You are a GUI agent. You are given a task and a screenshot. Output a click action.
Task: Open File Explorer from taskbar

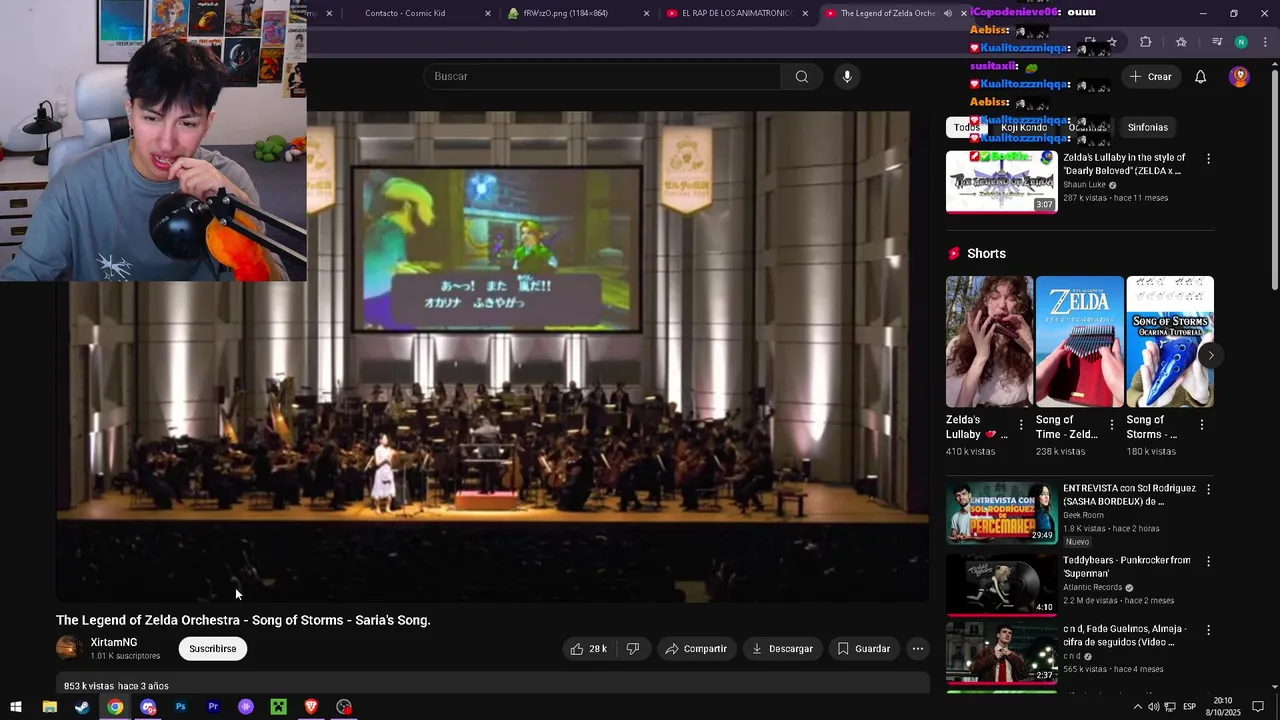pyautogui.click(x=49, y=707)
